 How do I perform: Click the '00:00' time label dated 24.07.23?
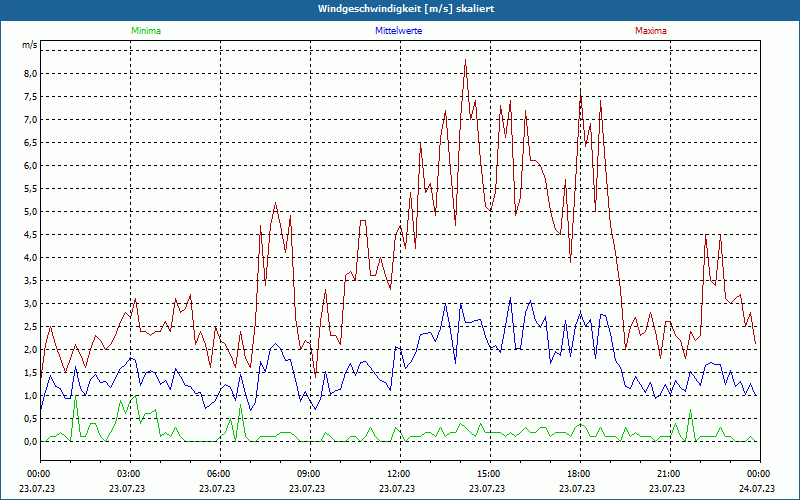(757, 474)
